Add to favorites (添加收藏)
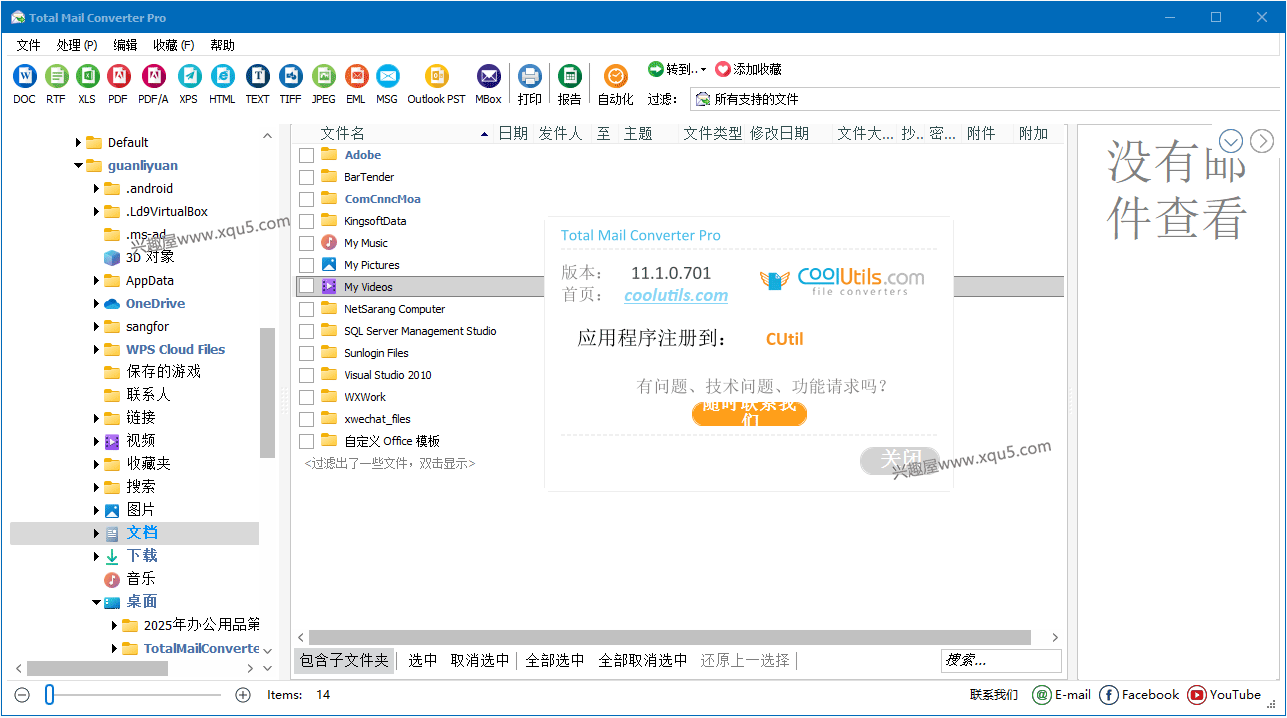 [x=748, y=69]
